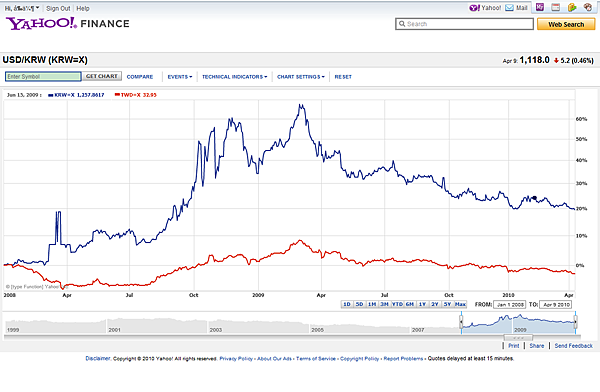Click the purple My Yahoo toolbar icon

[540, 7]
